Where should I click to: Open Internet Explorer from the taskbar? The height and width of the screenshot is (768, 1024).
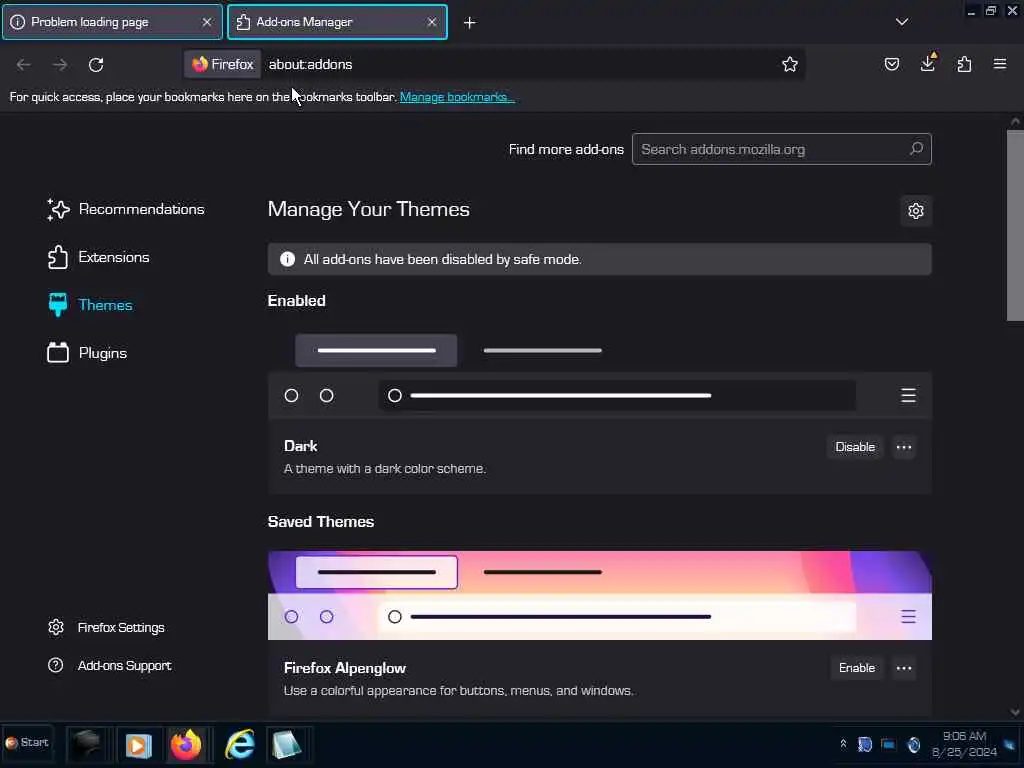(x=240, y=744)
